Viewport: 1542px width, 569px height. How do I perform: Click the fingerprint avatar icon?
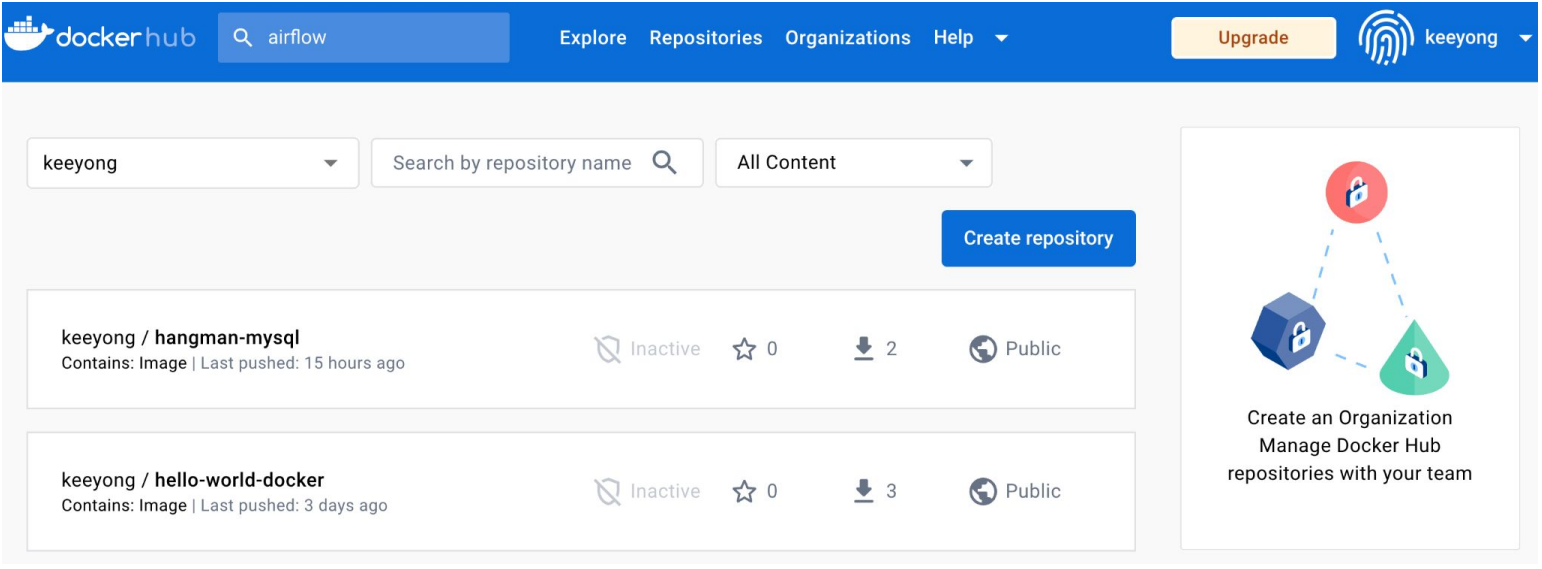click(1385, 38)
